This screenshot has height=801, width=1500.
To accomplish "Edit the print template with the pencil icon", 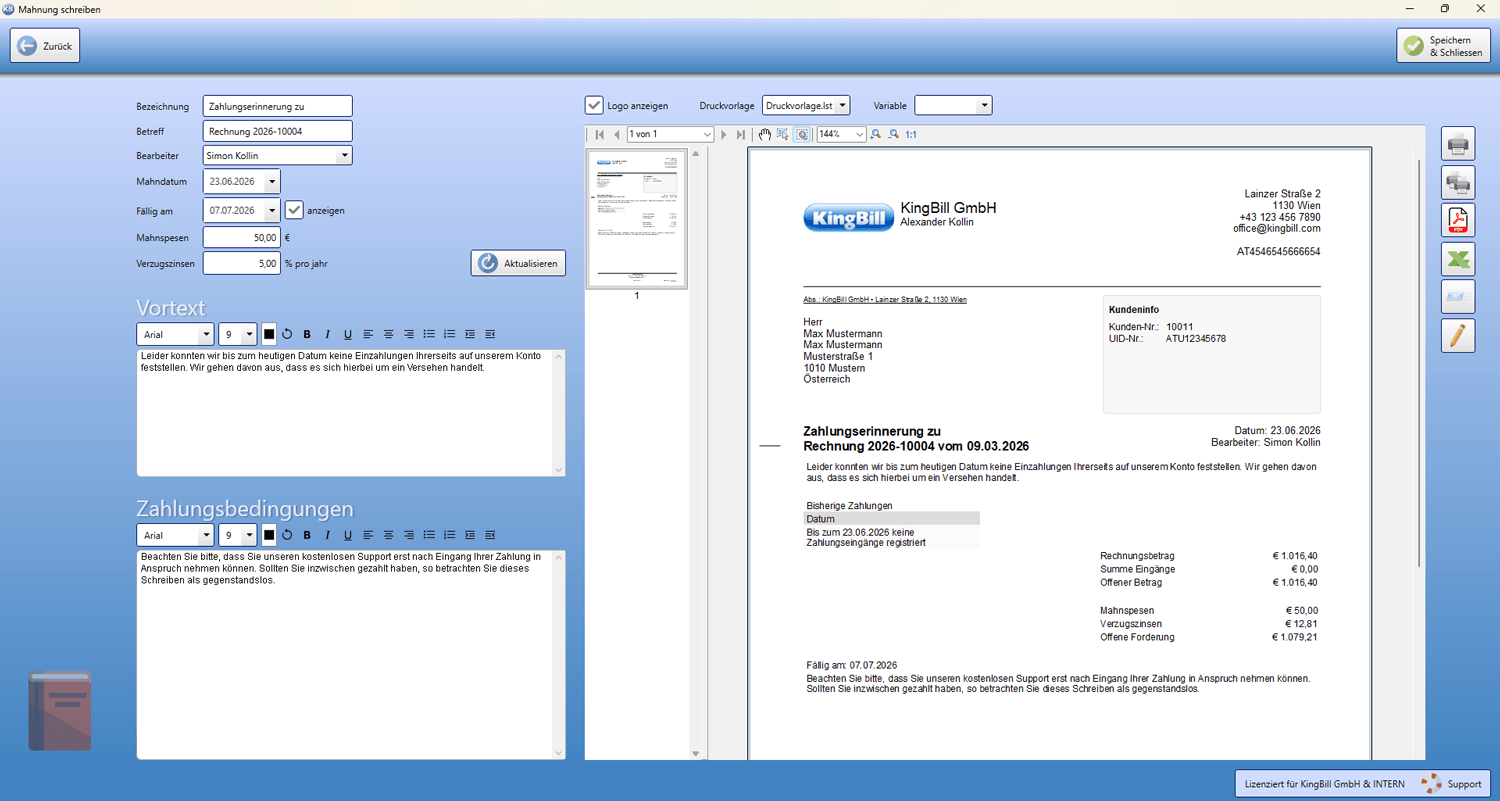I will (x=1458, y=335).
